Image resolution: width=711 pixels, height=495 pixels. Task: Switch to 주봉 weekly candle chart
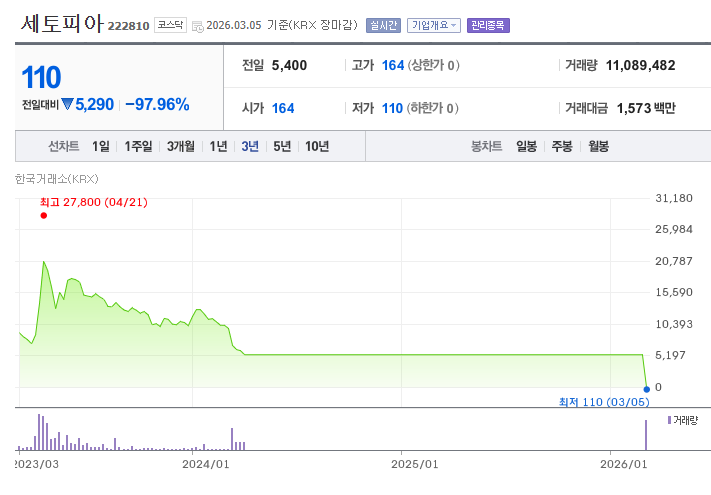[x=562, y=146]
